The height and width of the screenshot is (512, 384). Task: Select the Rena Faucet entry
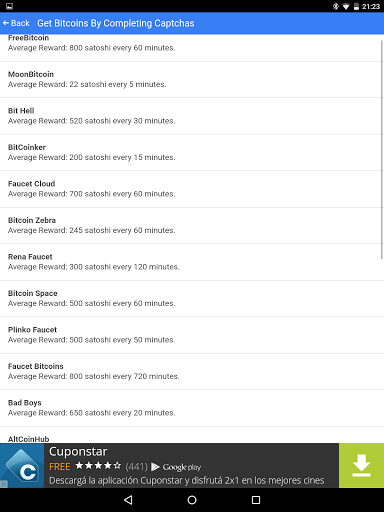click(x=192, y=262)
